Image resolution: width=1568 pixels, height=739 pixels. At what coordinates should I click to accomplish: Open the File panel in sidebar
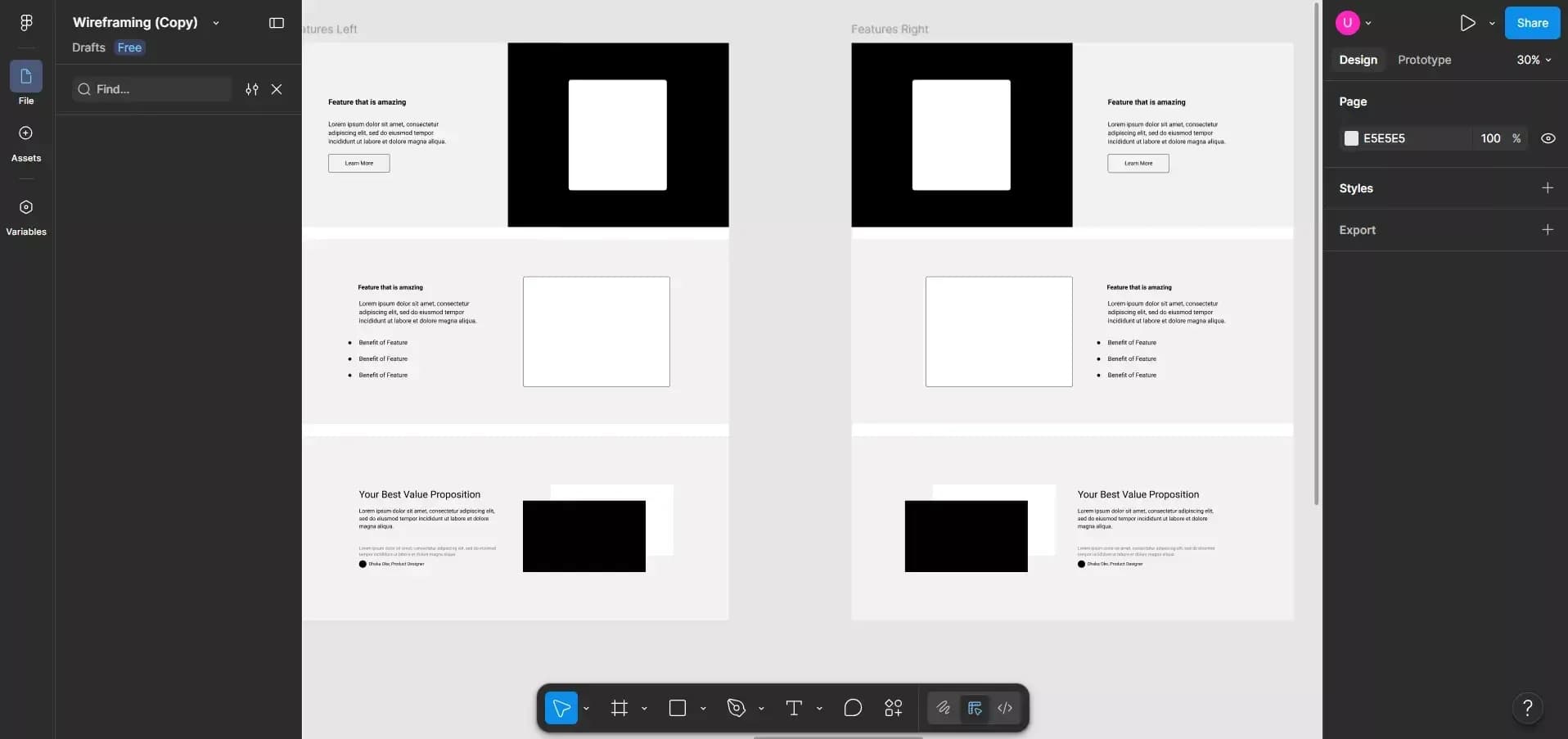(x=26, y=83)
